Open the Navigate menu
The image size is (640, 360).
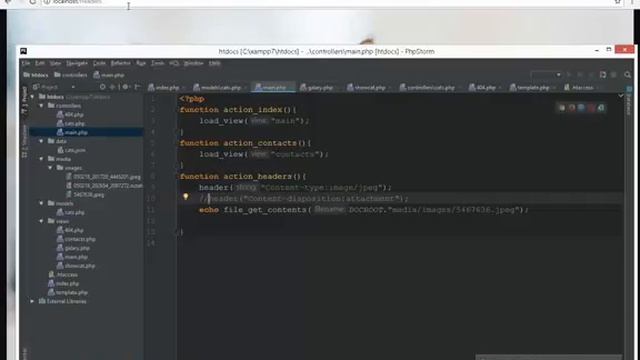pos(77,63)
